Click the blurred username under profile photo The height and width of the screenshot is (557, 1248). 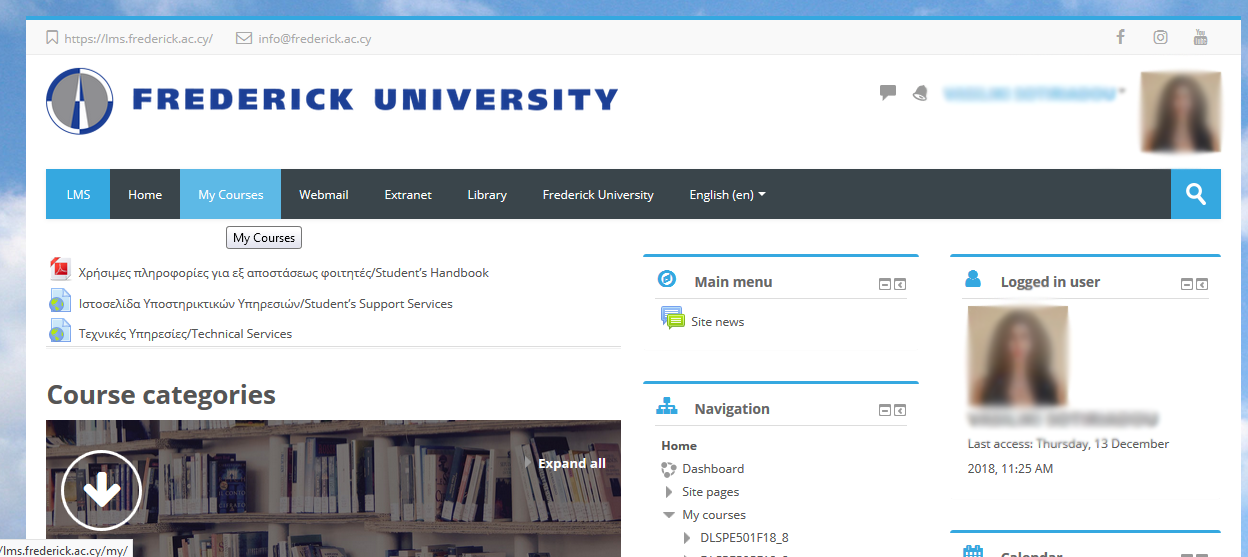1063,419
